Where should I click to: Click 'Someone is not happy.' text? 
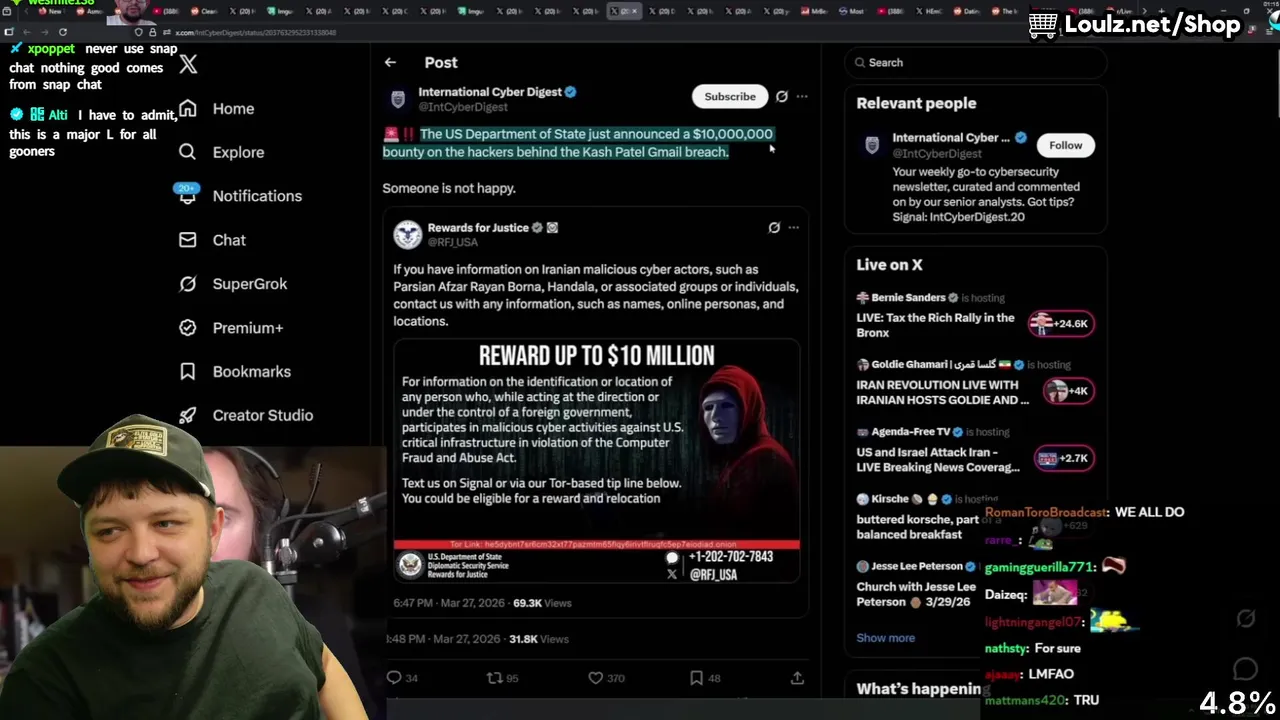[x=449, y=188]
